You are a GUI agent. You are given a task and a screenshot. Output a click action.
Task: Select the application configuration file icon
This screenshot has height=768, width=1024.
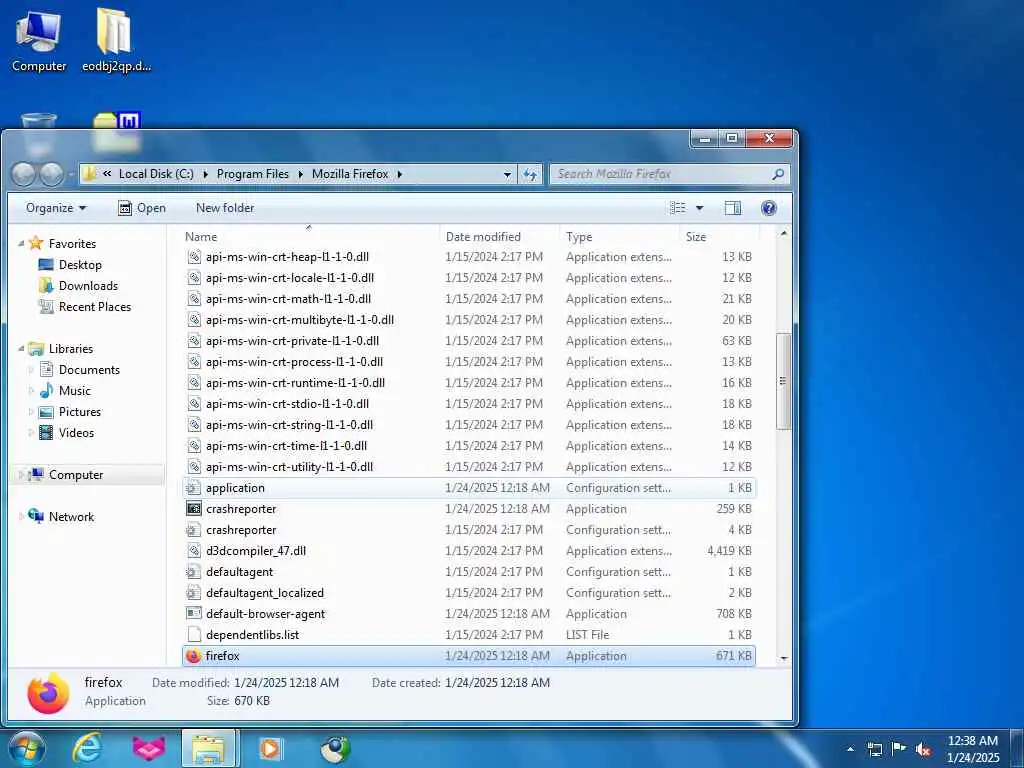pos(193,488)
